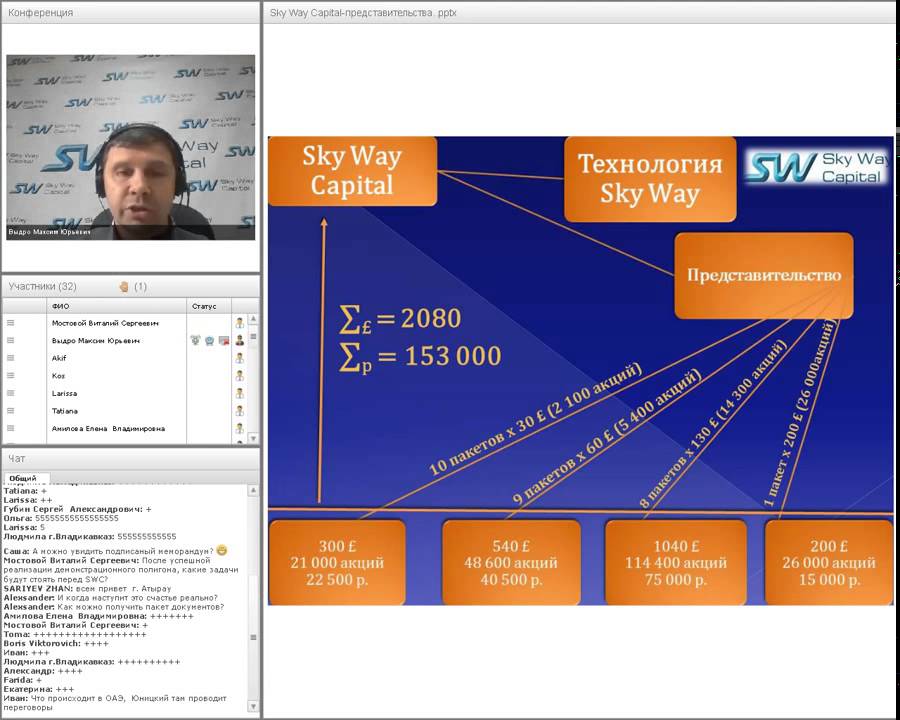Open row menu icon for Амилова Елена Владимировна

click(10, 428)
